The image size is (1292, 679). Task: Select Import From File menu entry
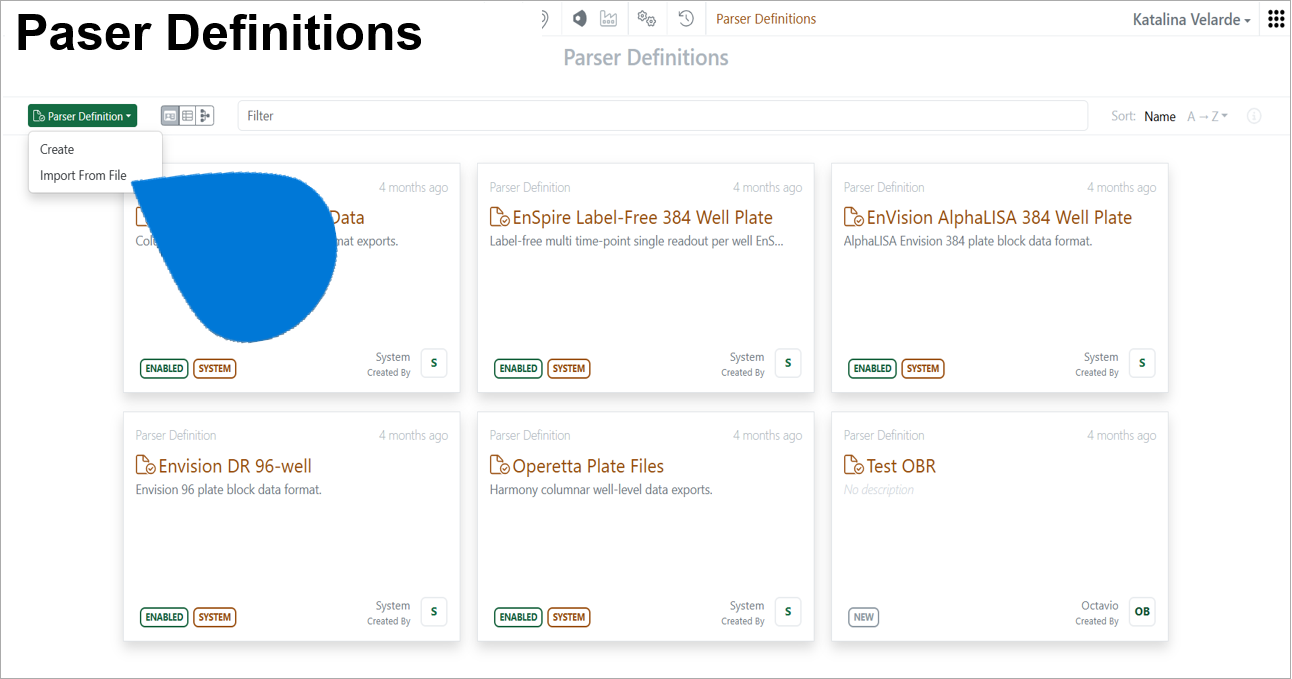(x=83, y=175)
